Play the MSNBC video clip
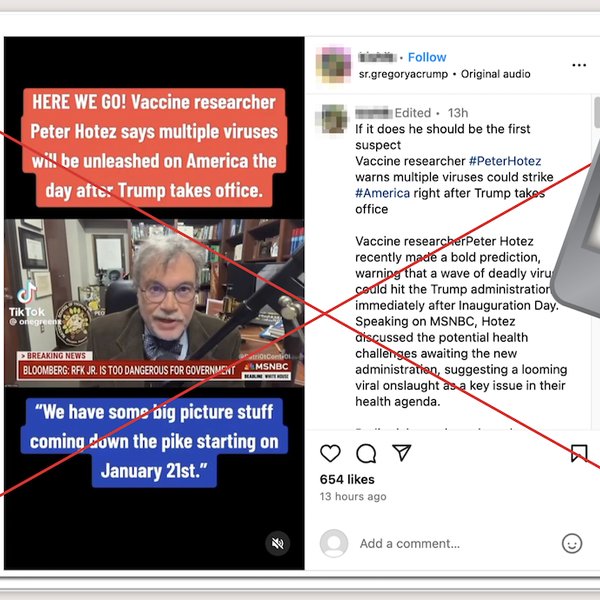 coord(154,303)
